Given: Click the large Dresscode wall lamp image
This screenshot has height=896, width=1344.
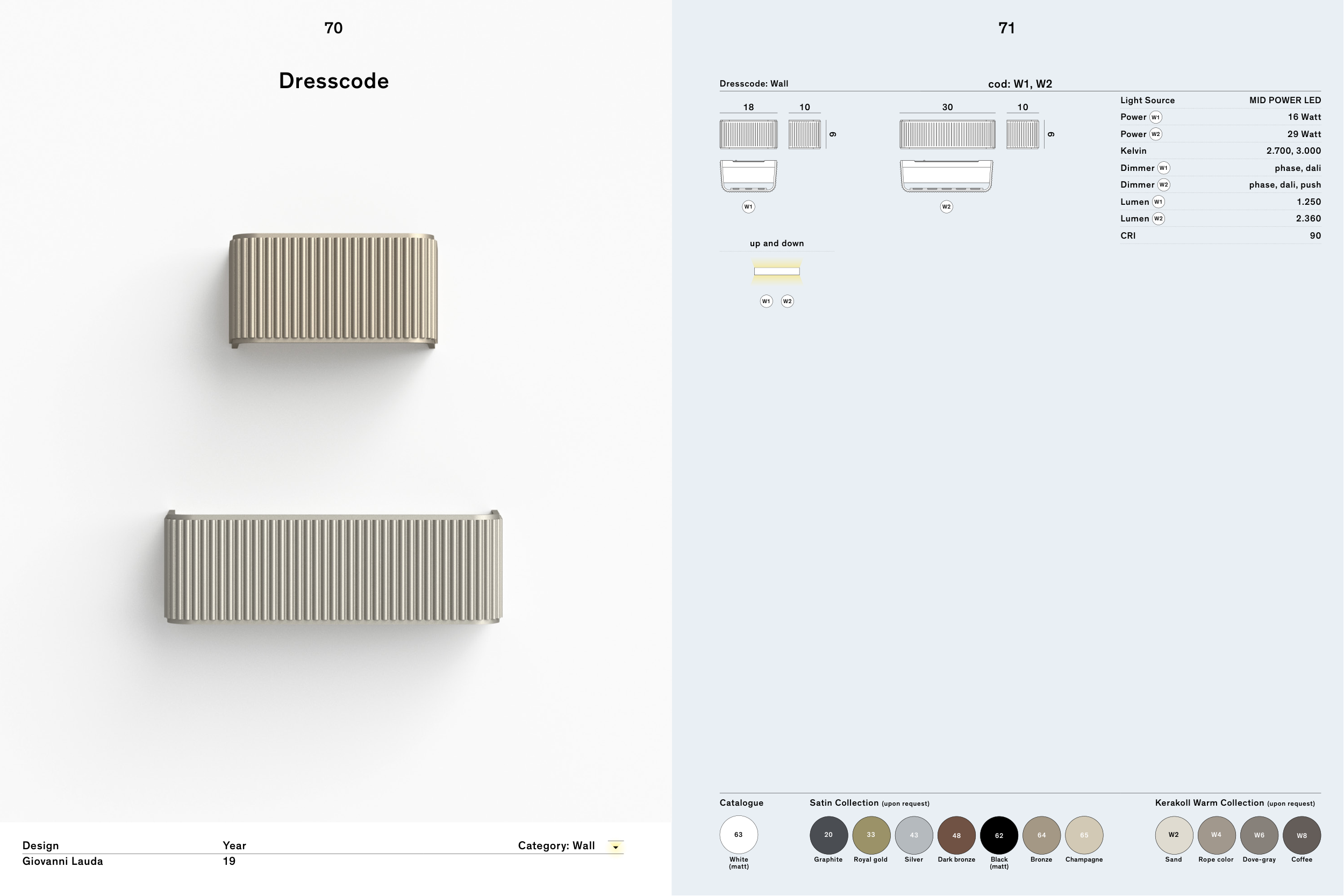Looking at the screenshot, I should (333, 567).
